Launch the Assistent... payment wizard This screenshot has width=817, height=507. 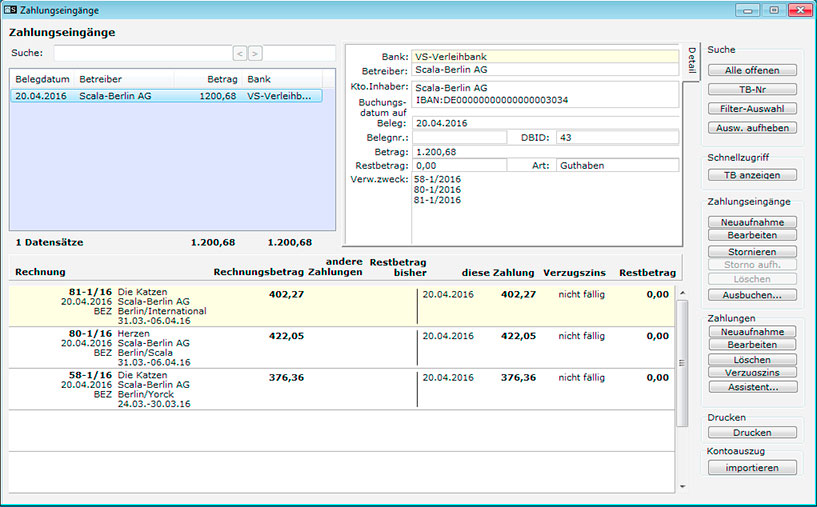coord(752,386)
